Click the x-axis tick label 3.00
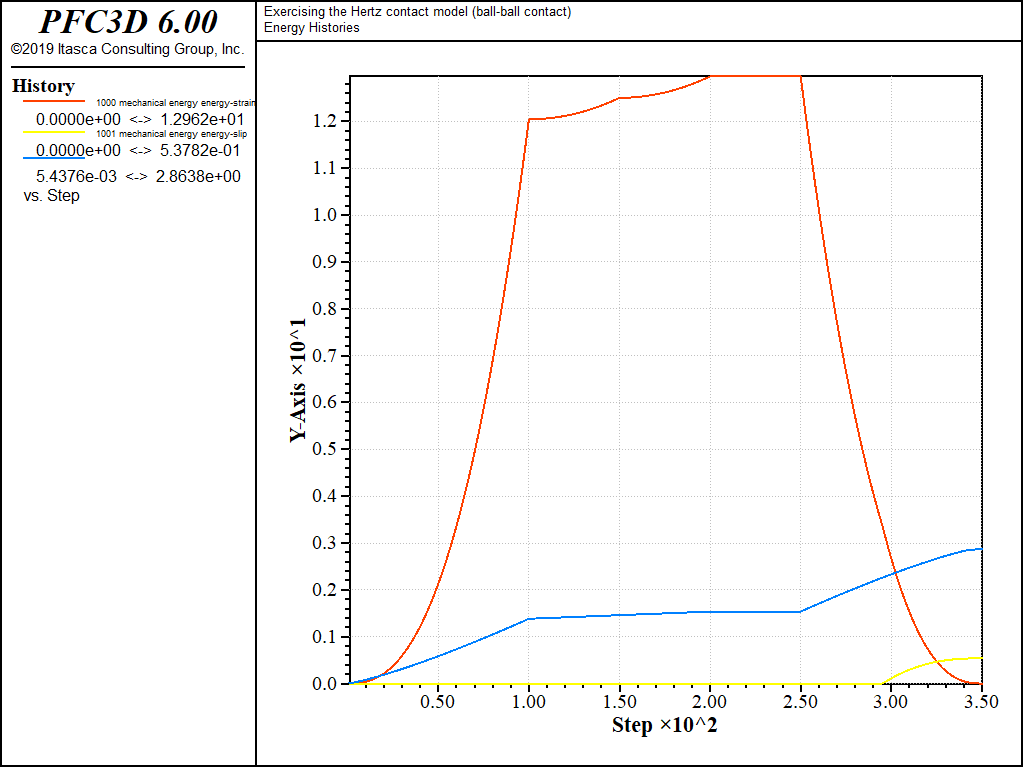1024x768 pixels. [891, 702]
